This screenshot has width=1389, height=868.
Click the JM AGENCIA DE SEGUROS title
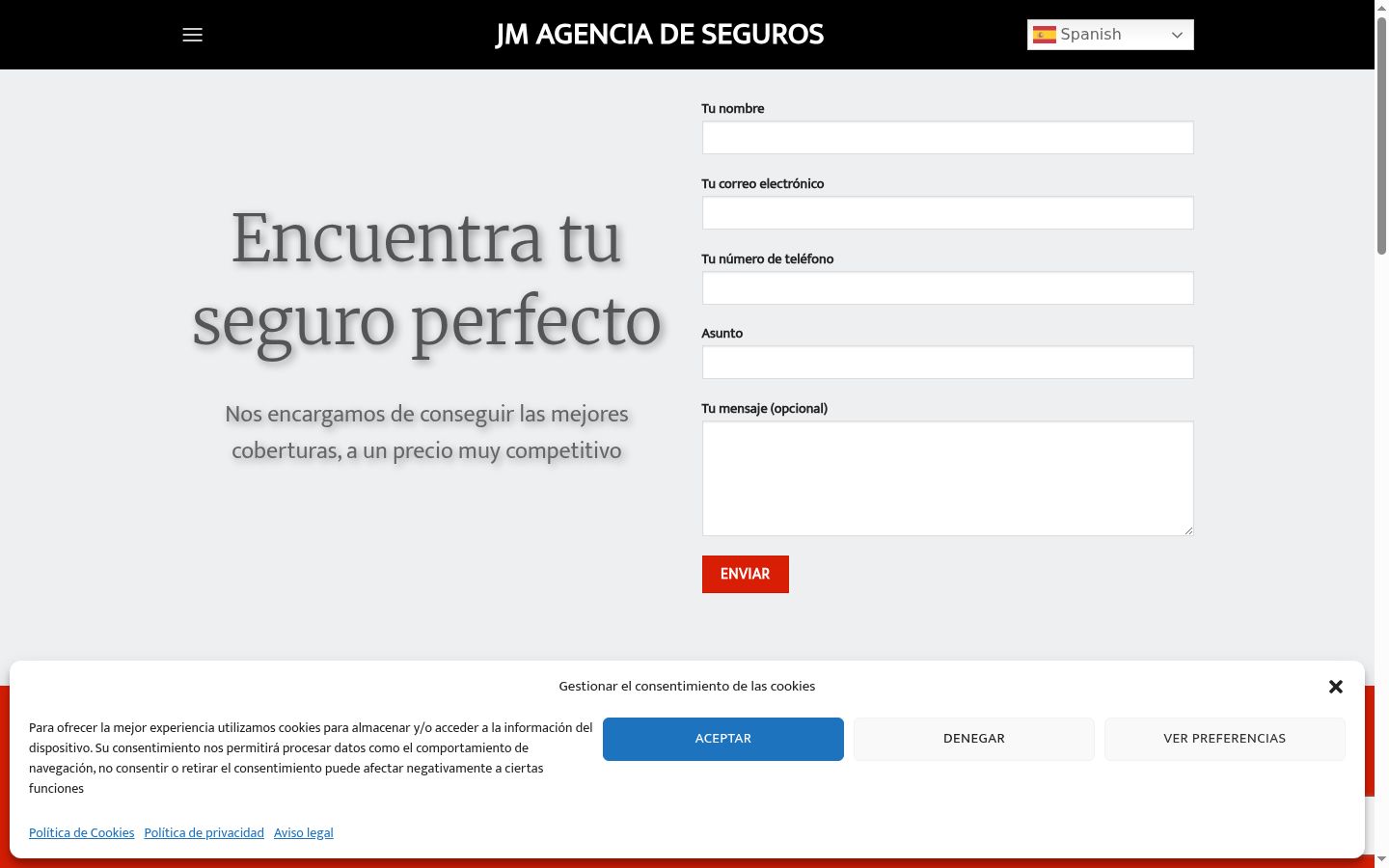(x=660, y=35)
